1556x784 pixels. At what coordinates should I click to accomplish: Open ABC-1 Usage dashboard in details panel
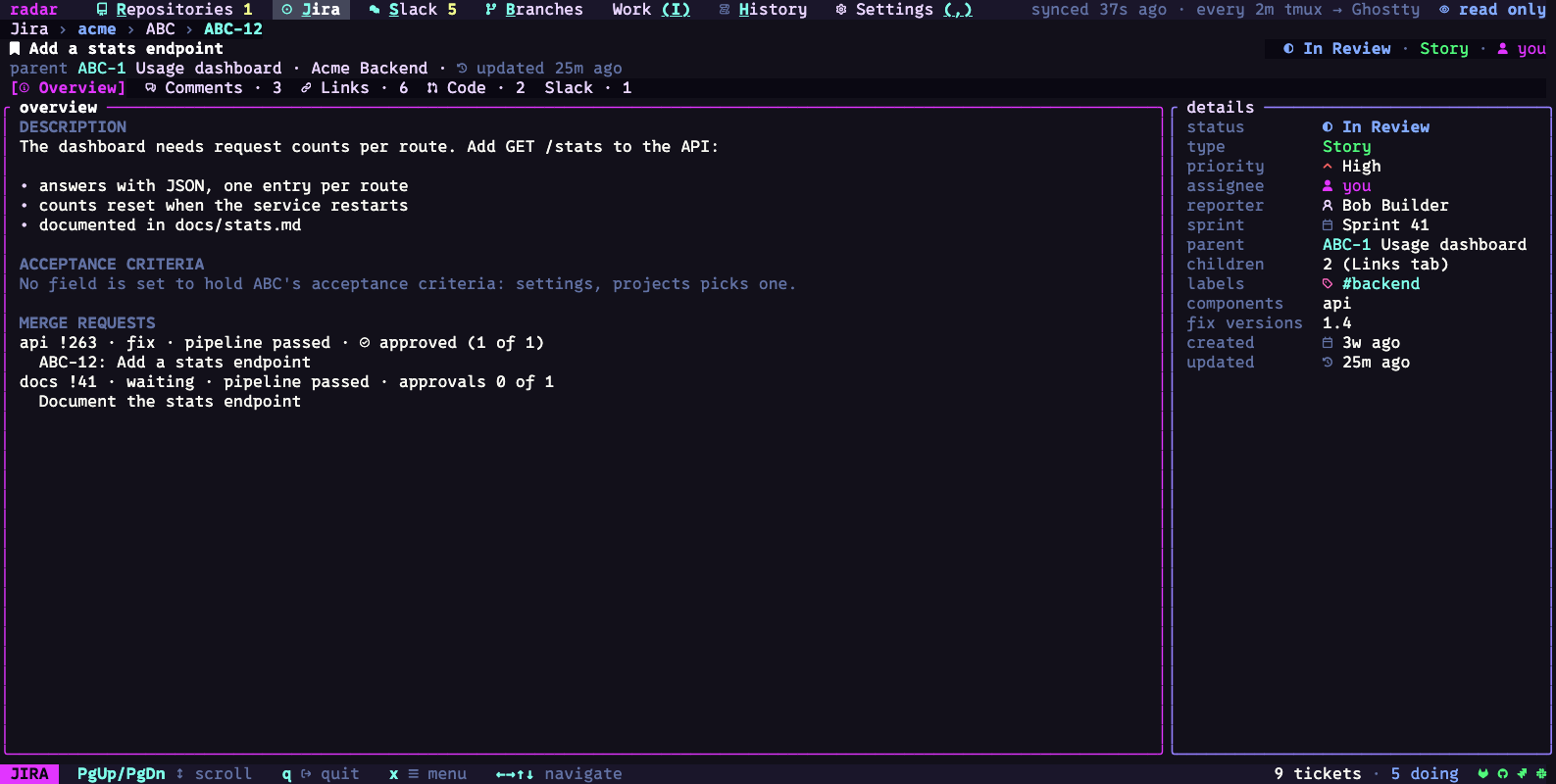(x=1424, y=244)
